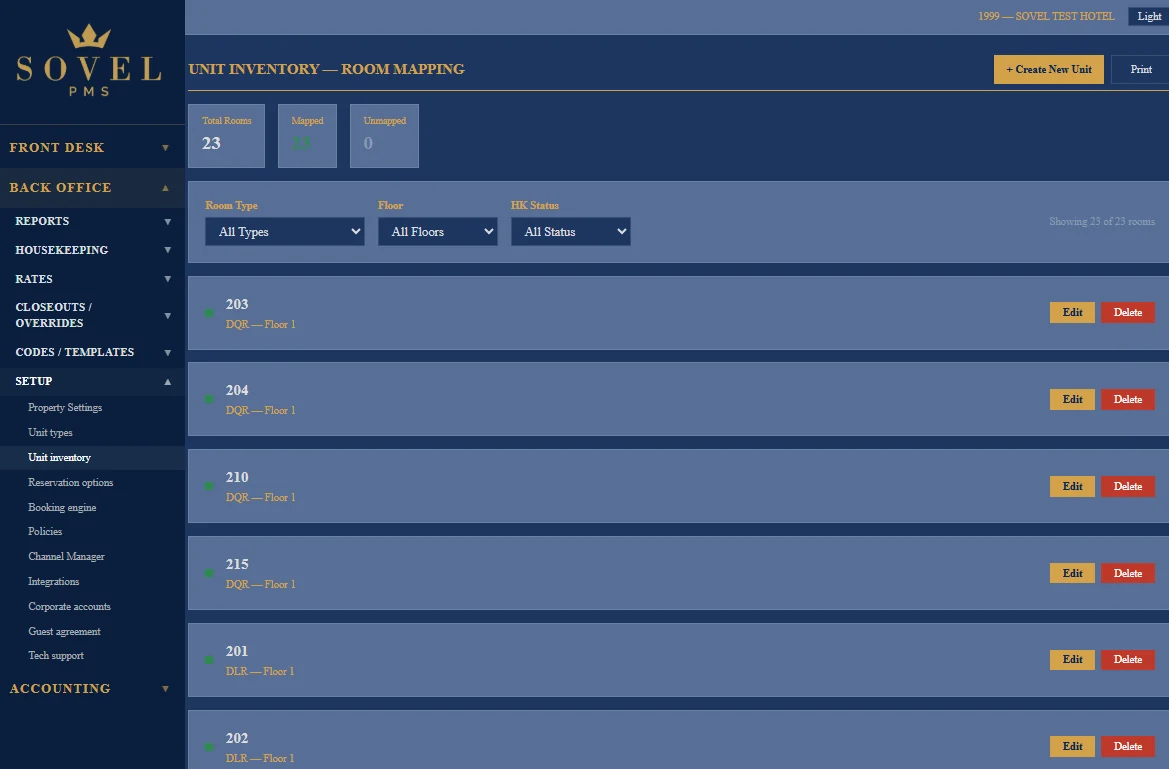Click green status dot for room 215
1169x769 pixels.
pyautogui.click(x=209, y=573)
